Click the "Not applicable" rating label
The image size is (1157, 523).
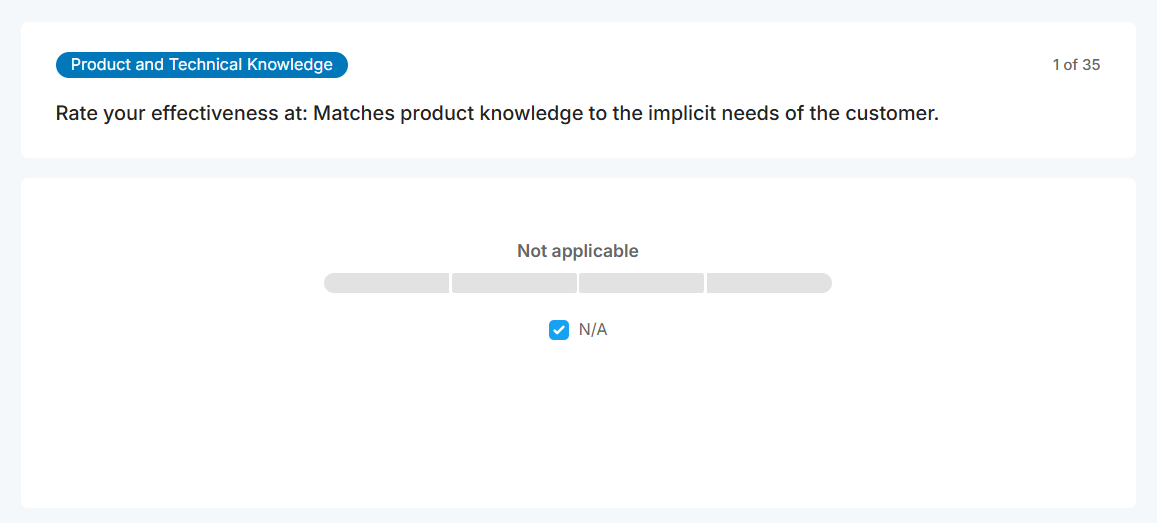[577, 251]
